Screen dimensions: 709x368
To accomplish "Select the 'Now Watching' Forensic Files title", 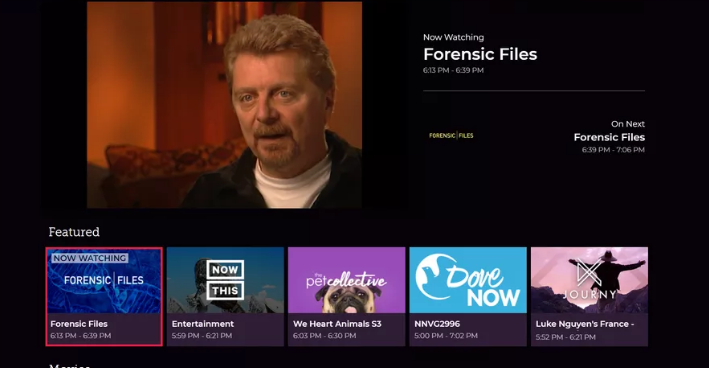I will tap(480, 54).
